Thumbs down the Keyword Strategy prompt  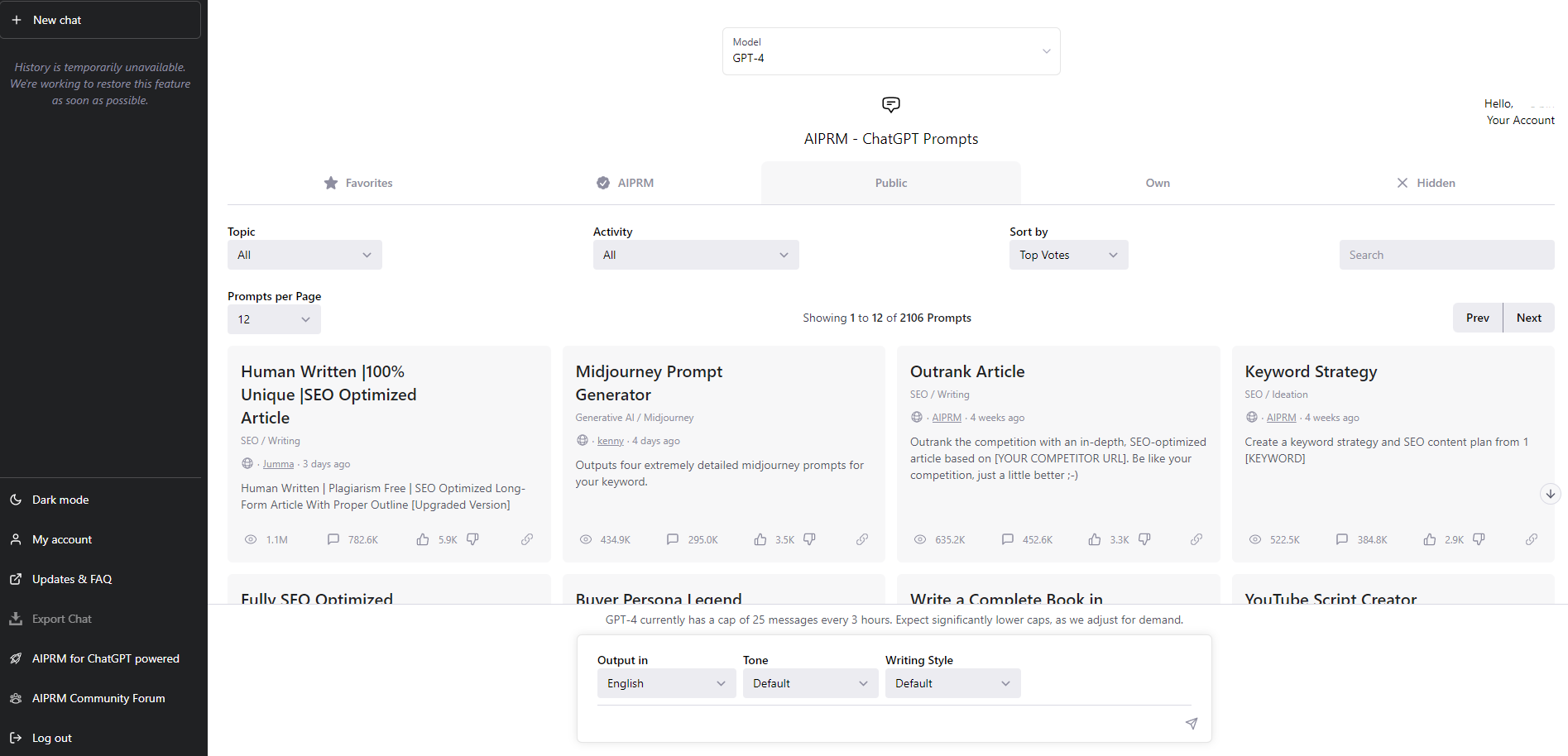click(1479, 539)
